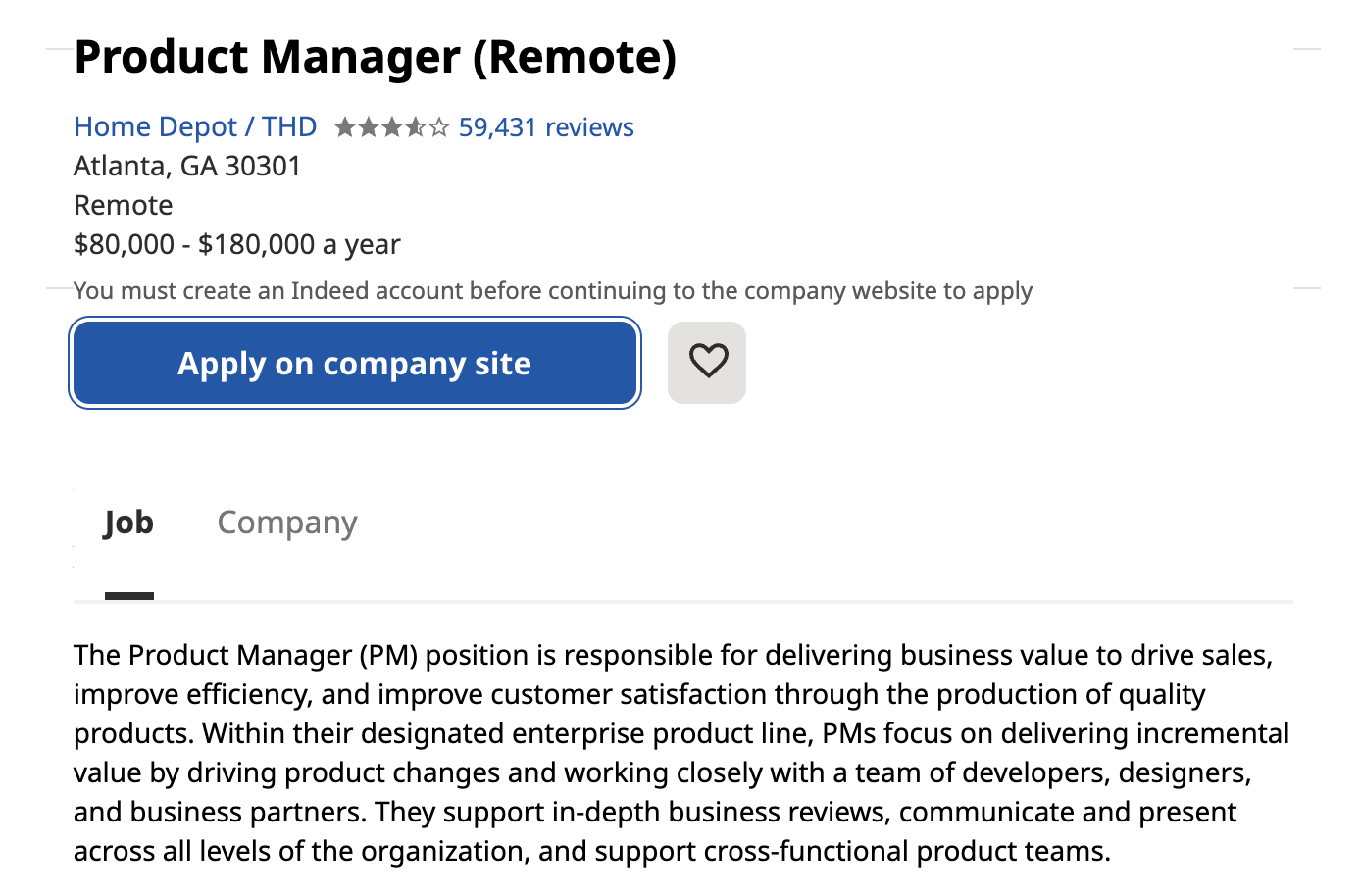The height and width of the screenshot is (896, 1361).
Task: Click the Product Manager (Remote) job title
Action: pos(376,57)
